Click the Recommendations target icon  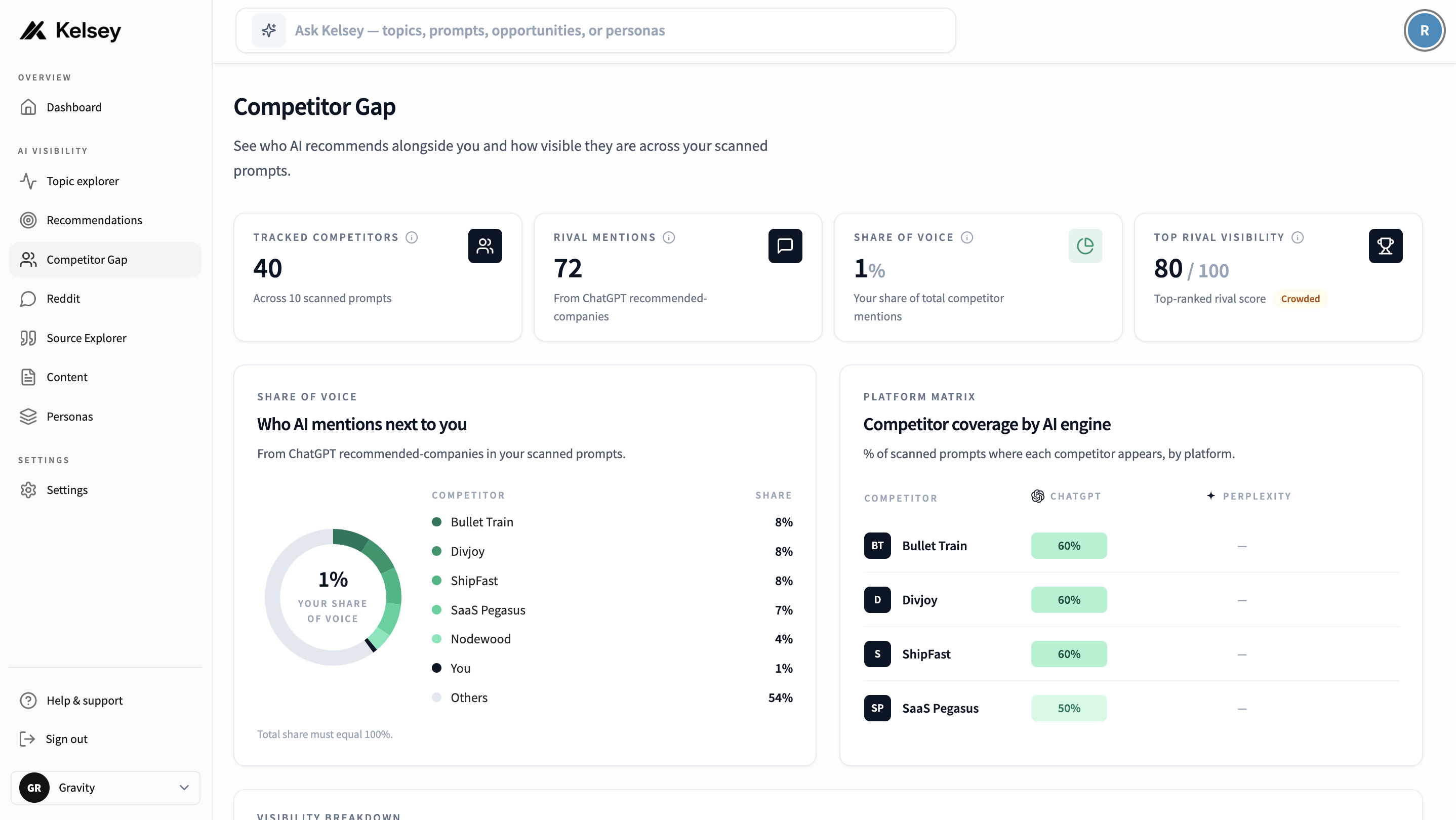(28, 220)
